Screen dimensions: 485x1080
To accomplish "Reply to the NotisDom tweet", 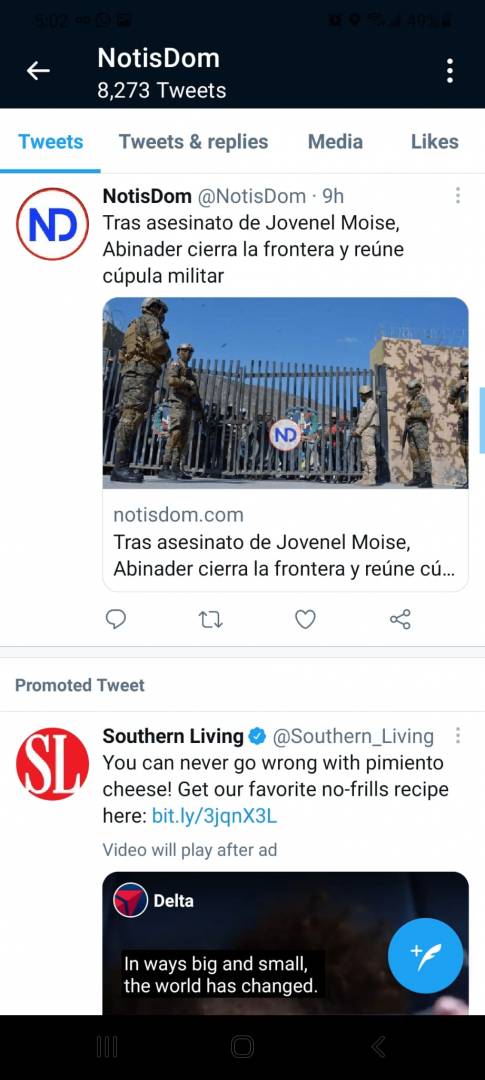I will coord(116,620).
